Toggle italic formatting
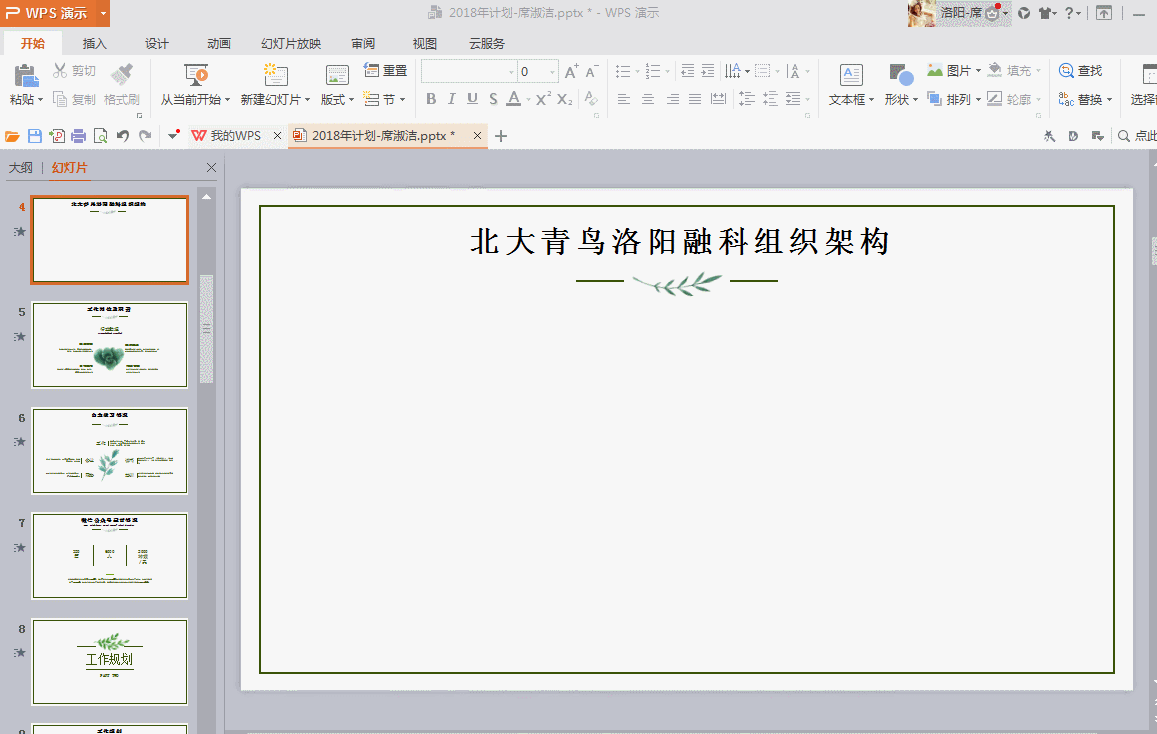Screen dimensions: 1157x734 coord(452,99)
